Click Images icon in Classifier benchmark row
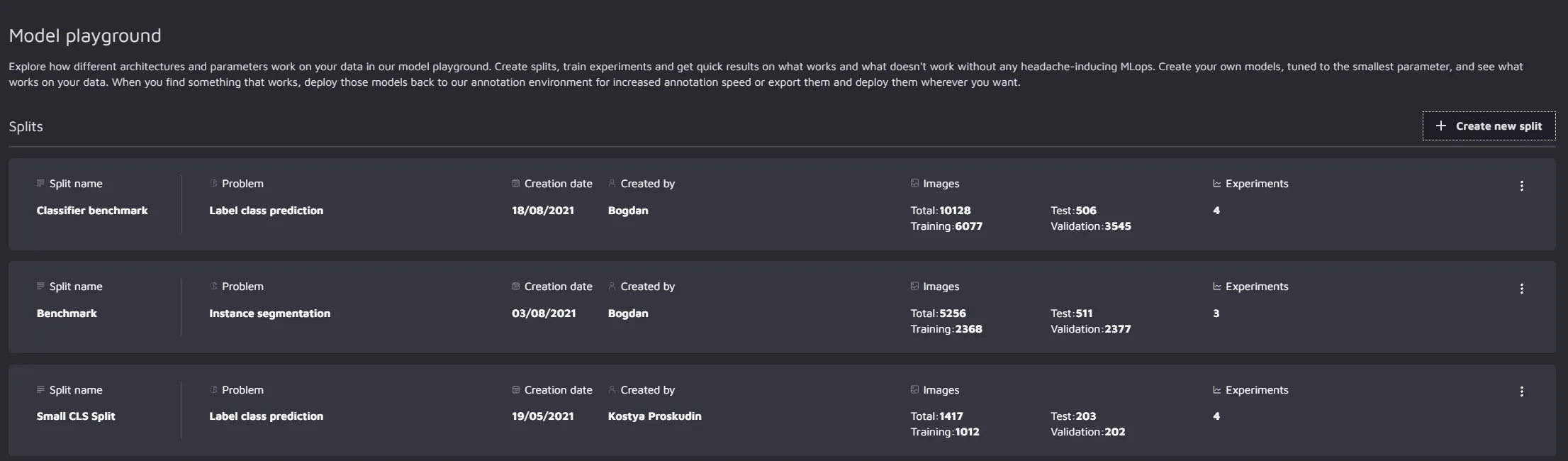This screenshot has height=461, width=1568. tap(914, 184)
